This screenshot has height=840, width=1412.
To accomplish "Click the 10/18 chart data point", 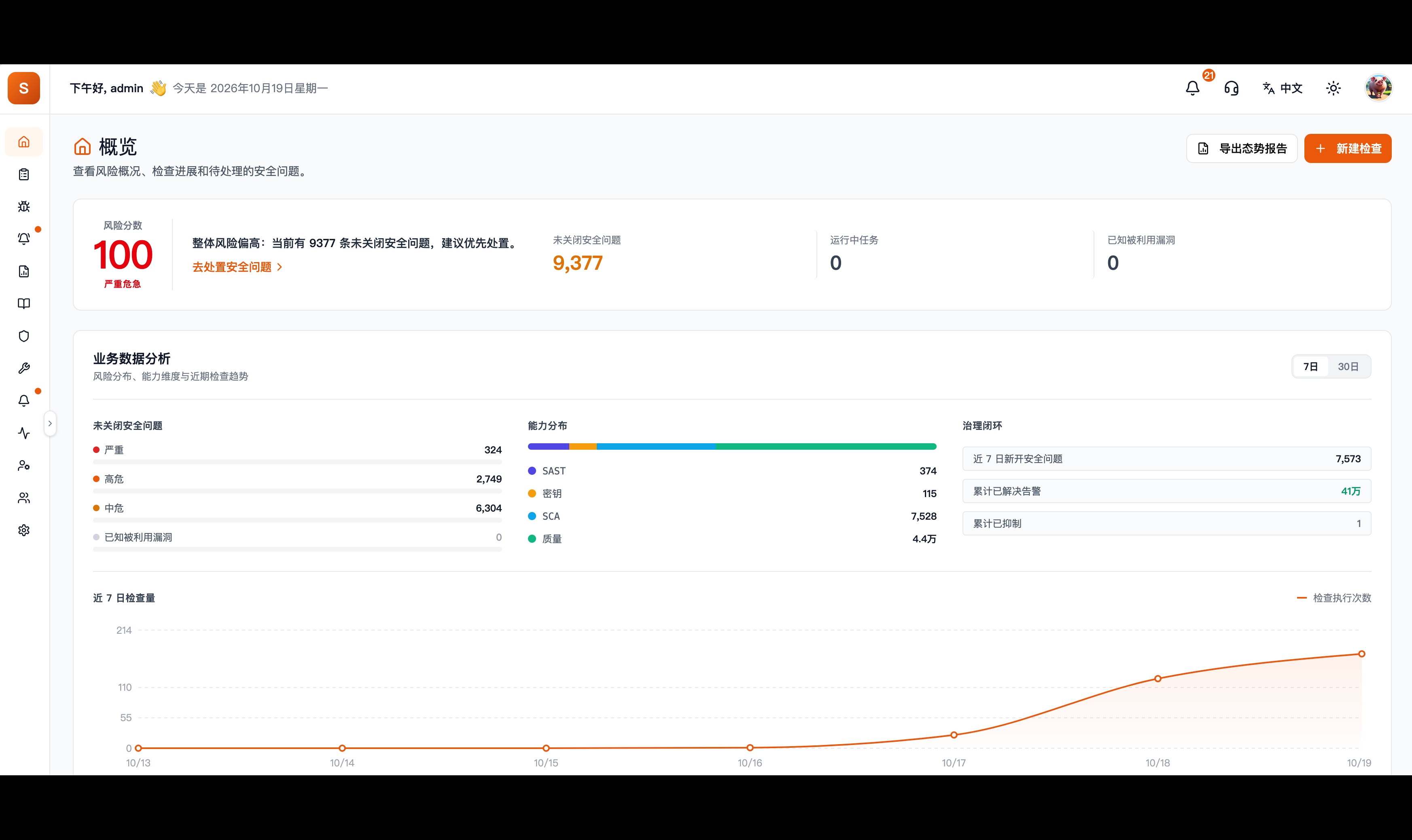I will [1158, 679].
